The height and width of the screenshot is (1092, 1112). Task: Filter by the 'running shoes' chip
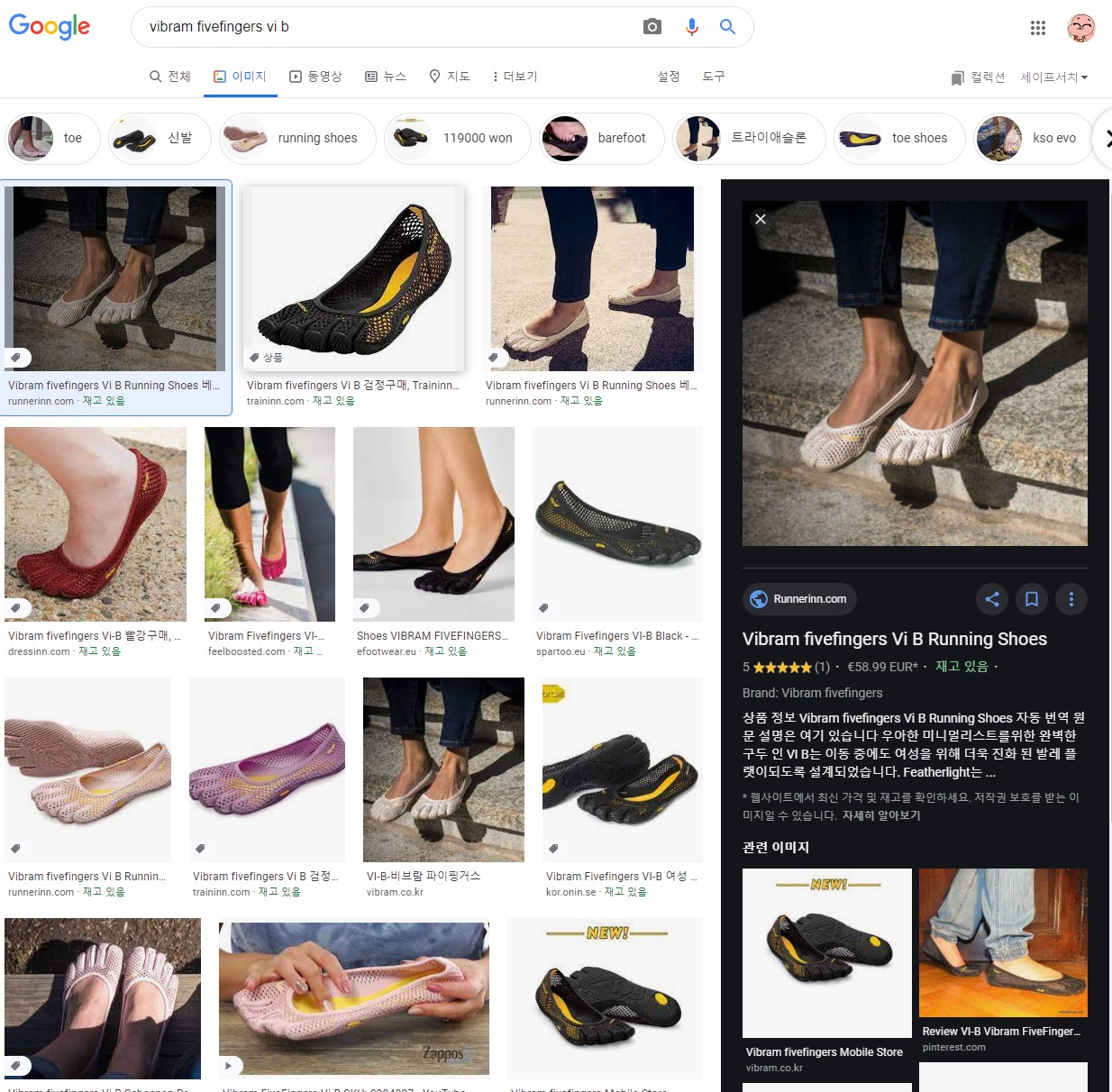(x=297, y=139)
